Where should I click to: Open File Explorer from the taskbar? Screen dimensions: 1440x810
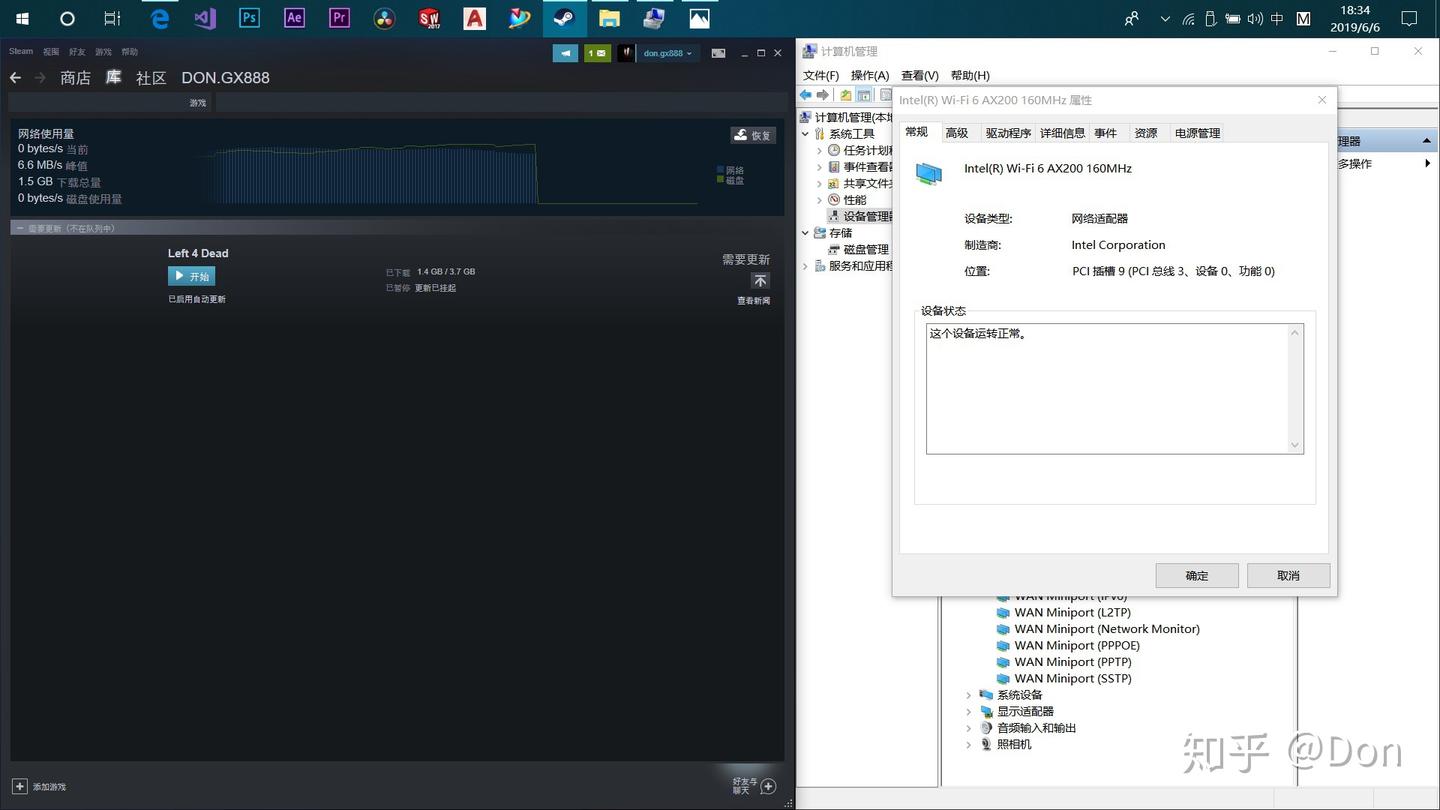(x=609, y=18)
